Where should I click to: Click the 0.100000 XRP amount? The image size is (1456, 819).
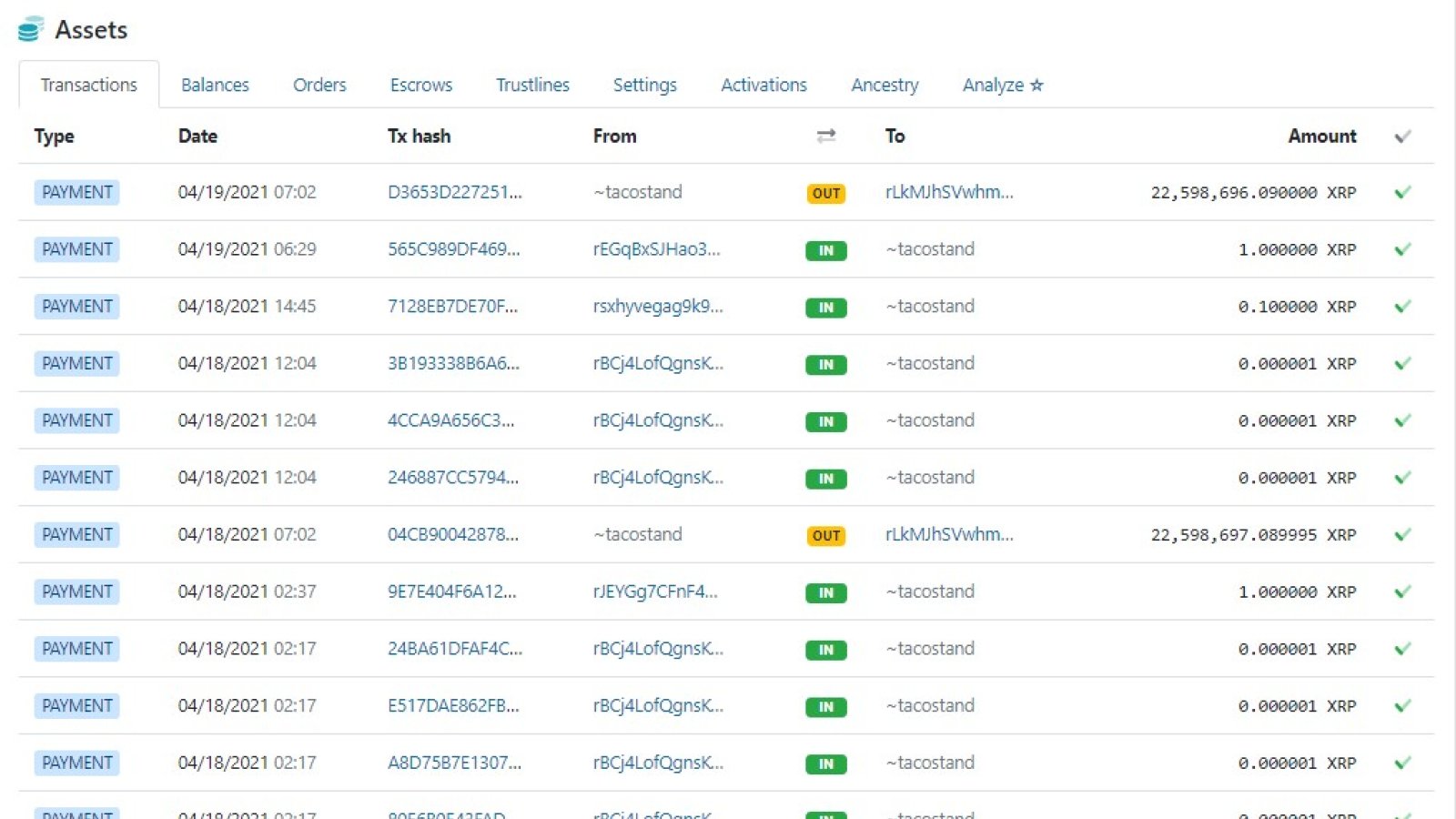tap(1297, 307)
